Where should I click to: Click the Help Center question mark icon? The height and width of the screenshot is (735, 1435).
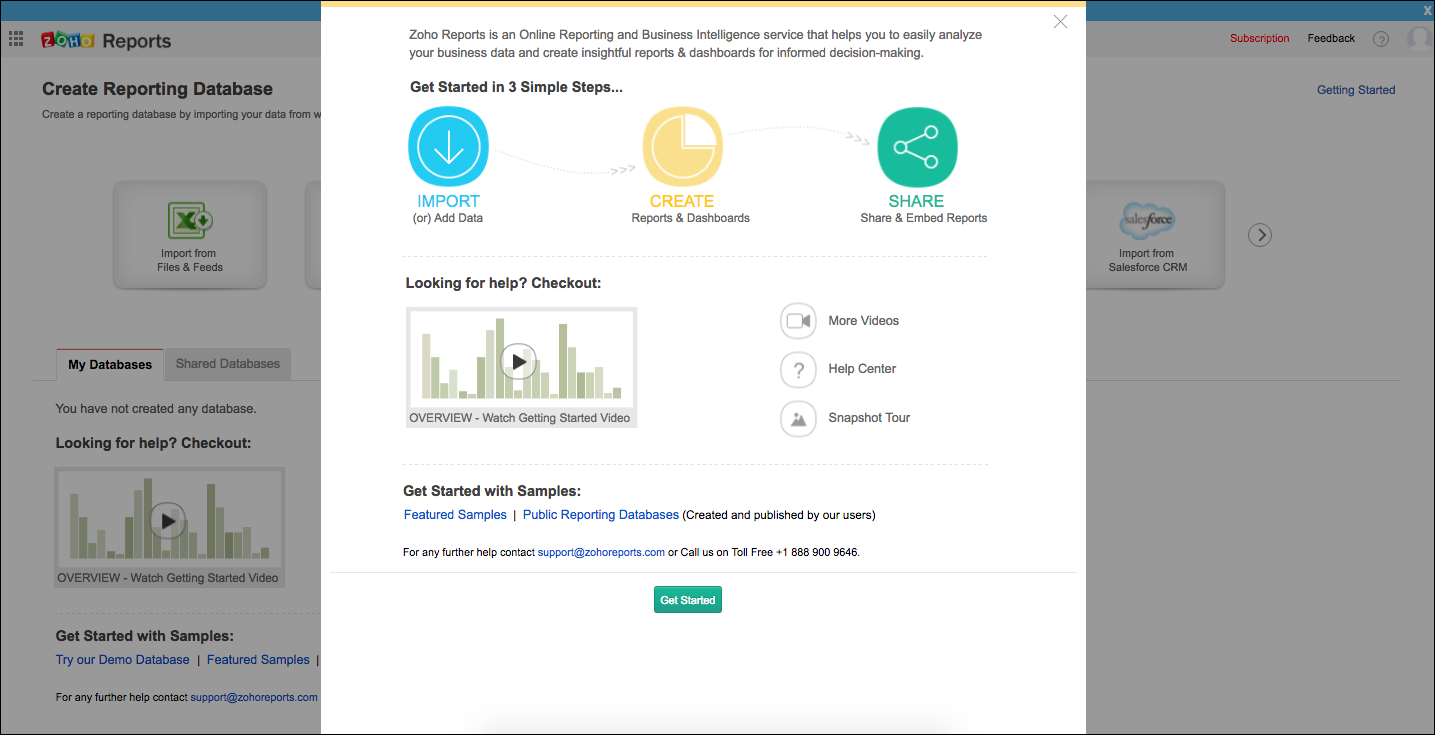[798, 369]
